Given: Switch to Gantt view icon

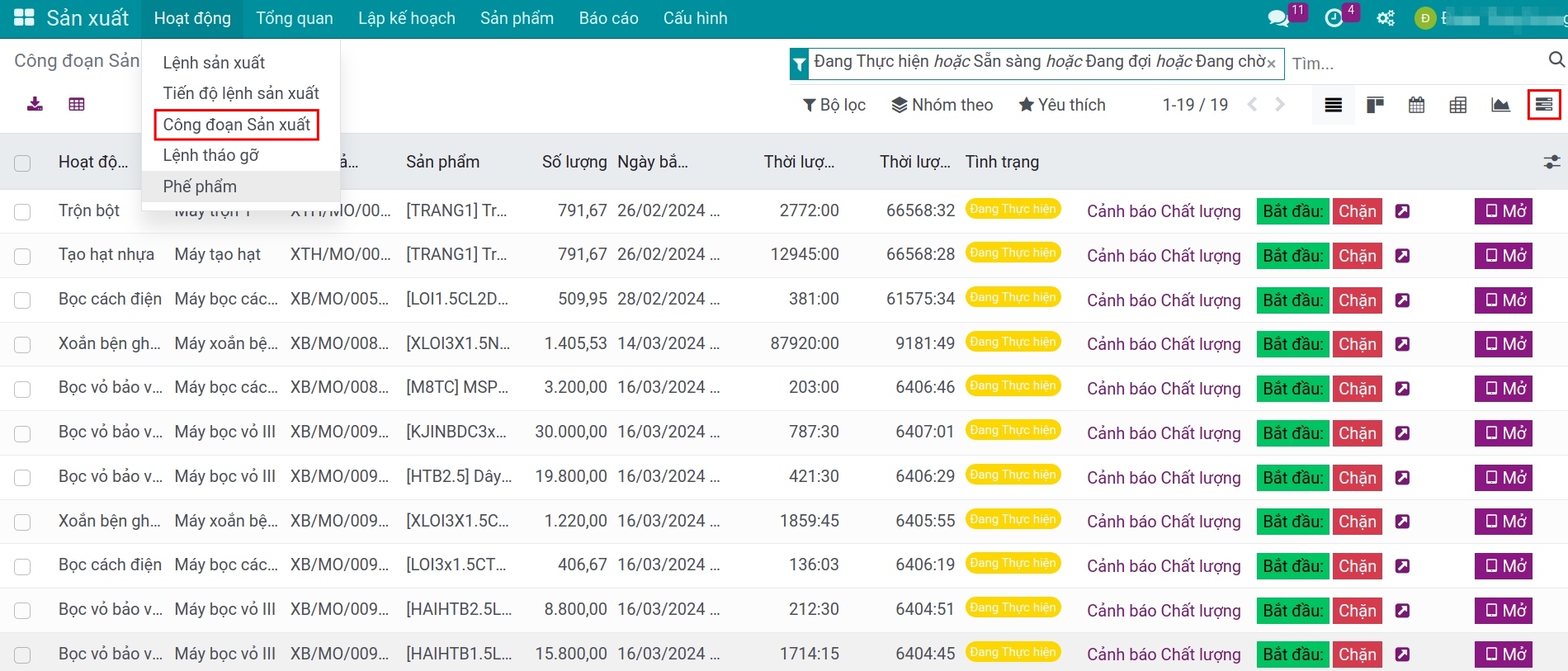Looking at the screenshot, I should 1543,105.
